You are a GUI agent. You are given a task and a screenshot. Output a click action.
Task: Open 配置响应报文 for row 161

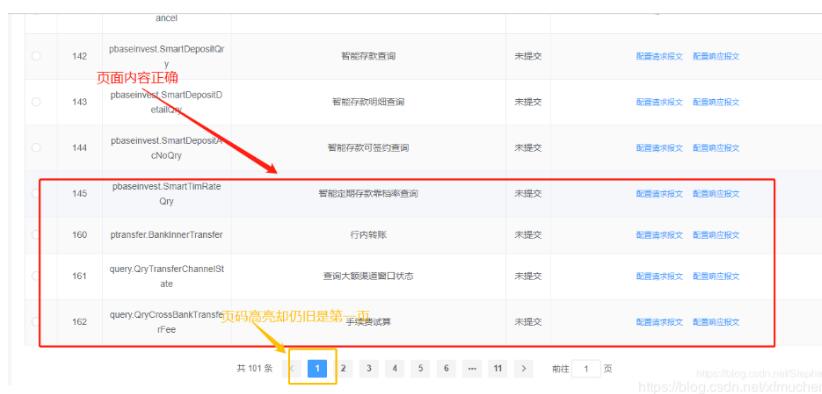[x=716, y=276]
